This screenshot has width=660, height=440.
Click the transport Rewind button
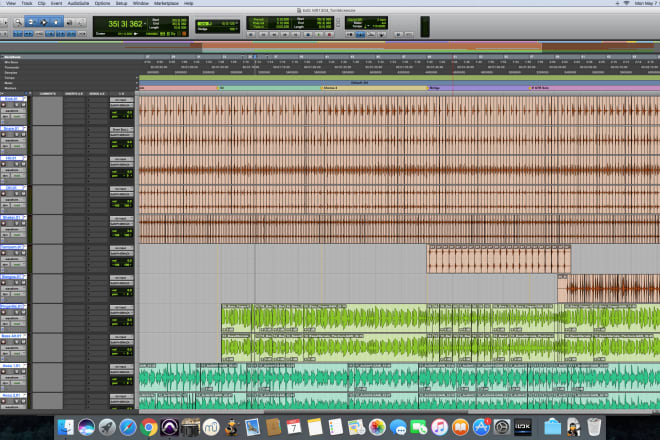274,35
